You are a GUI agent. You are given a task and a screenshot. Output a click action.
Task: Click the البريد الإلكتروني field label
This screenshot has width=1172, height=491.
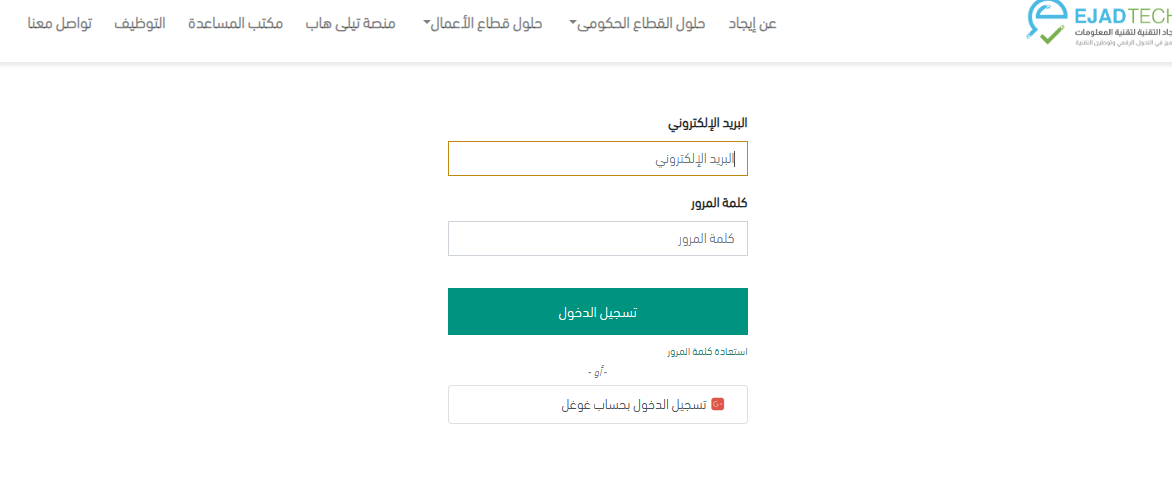(707, 123)
